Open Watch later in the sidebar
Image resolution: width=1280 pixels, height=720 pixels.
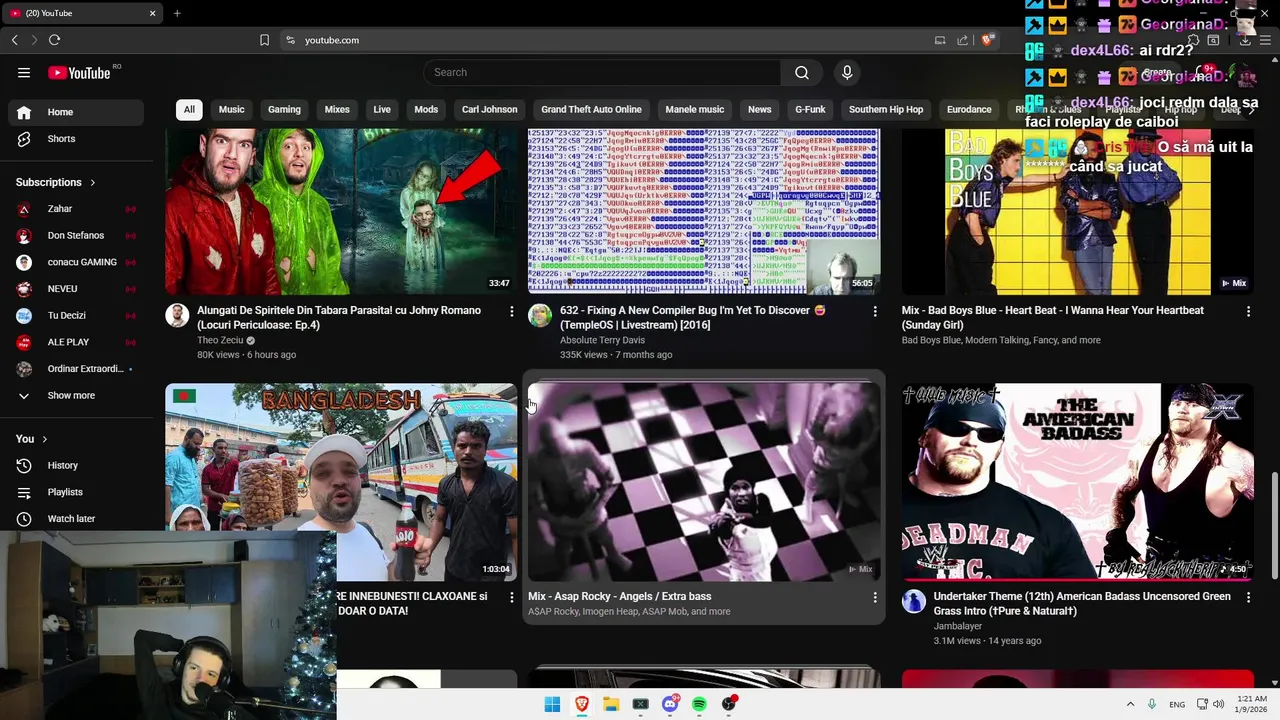click(x=75, y=519)
